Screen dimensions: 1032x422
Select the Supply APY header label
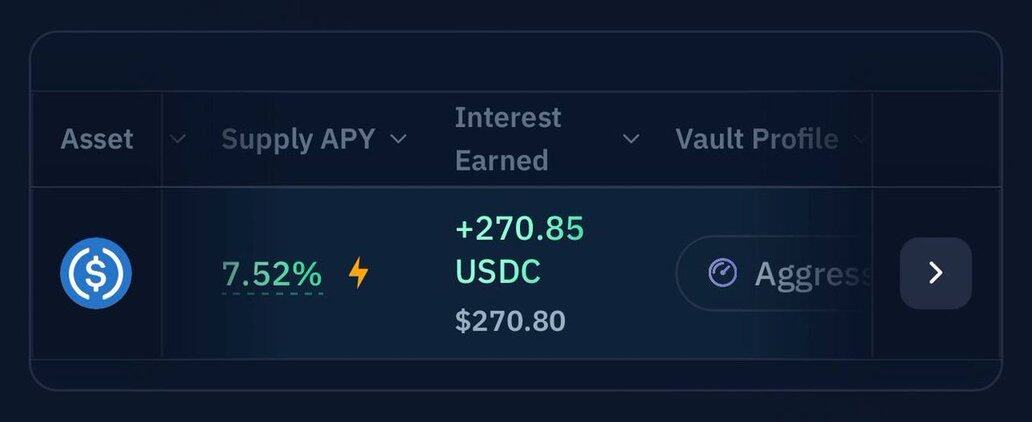pyautogui.click(x=298, y=139)
